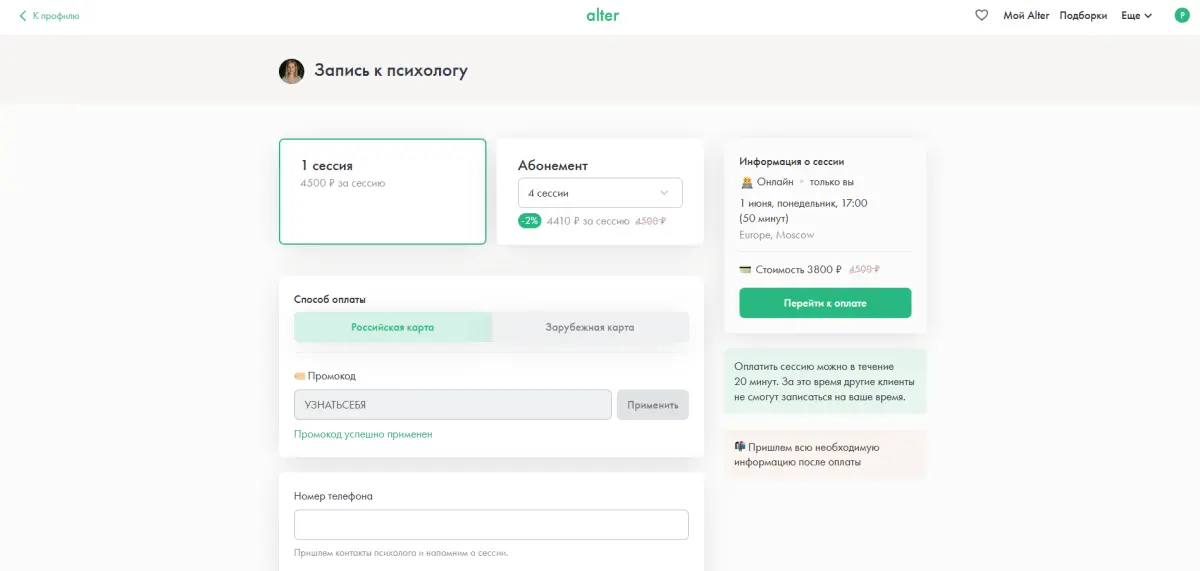Click the back arrow next to К профилю
Viewport: 1200px width, 571px height.
click(23, 16)
